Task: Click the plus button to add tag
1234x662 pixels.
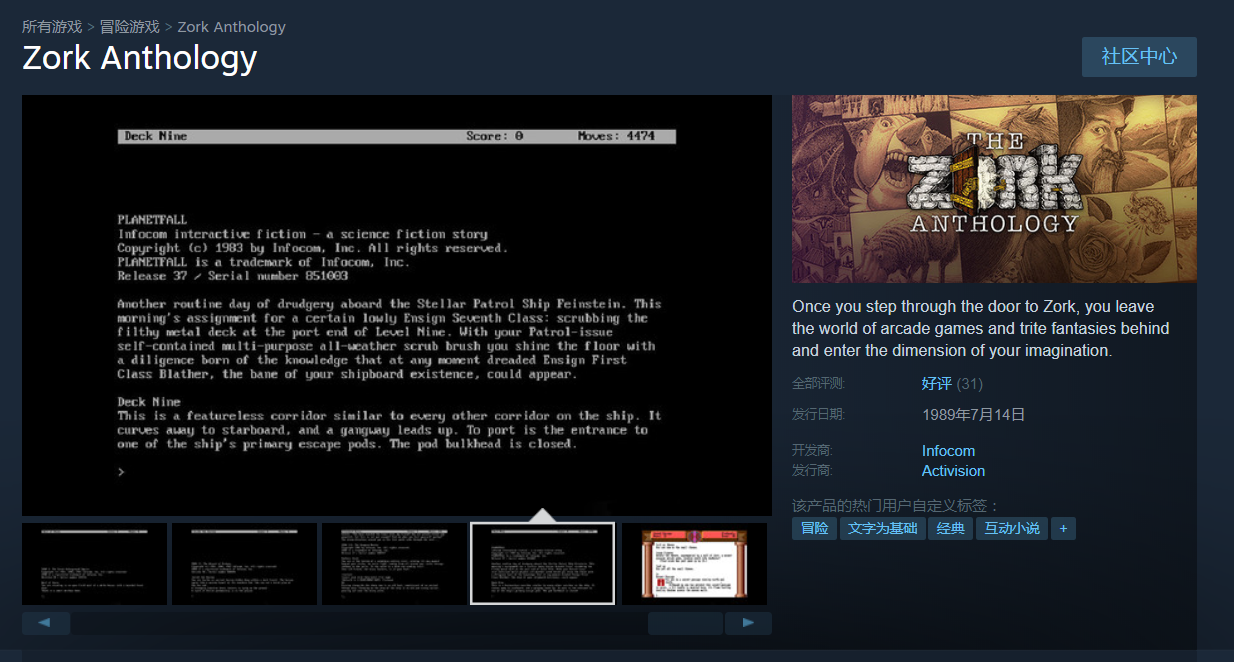Action: coord(1063,528)
